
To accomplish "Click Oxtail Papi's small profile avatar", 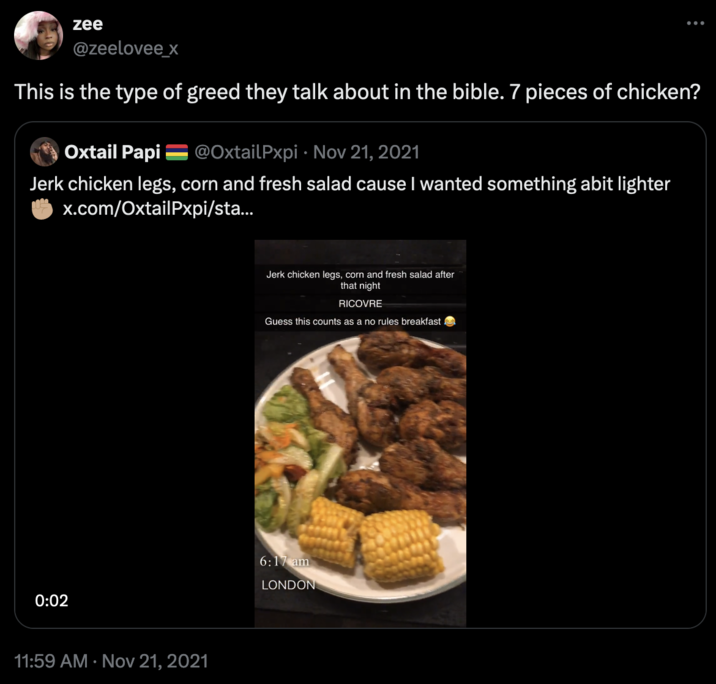I will [44, 152].
